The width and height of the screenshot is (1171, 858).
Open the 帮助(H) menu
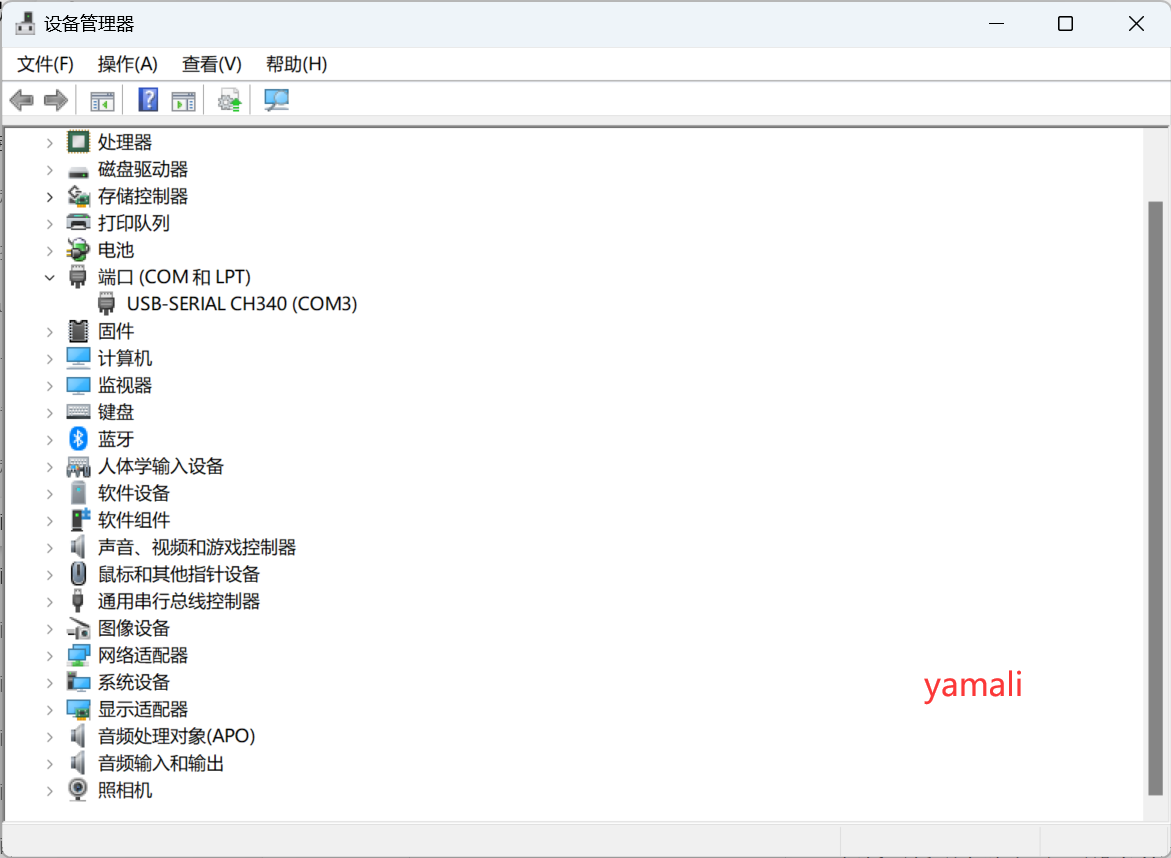[296, 64]
